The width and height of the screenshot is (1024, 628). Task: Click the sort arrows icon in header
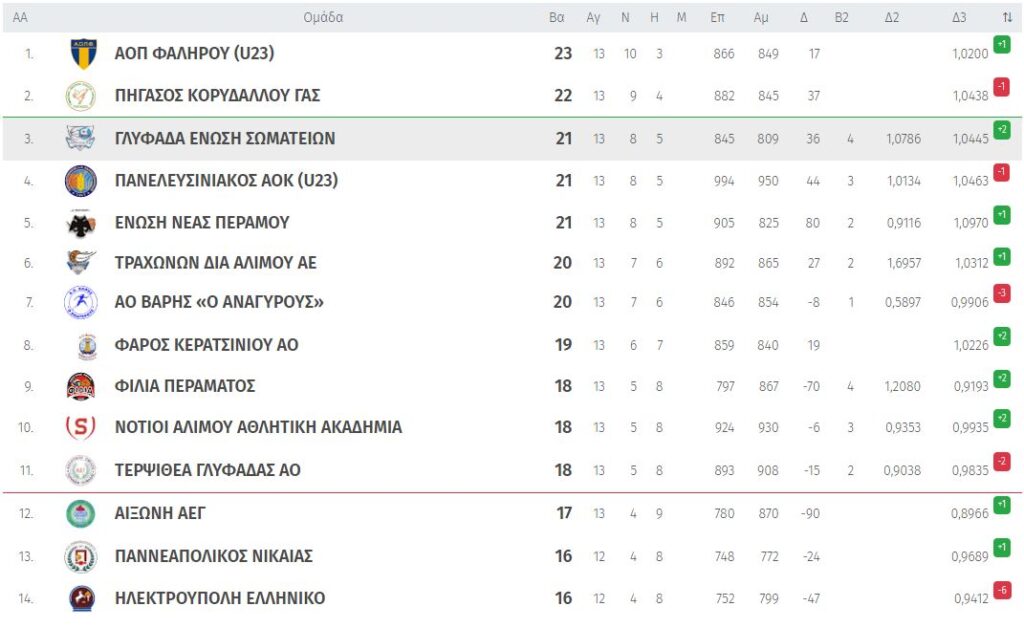click(1007, 17)
